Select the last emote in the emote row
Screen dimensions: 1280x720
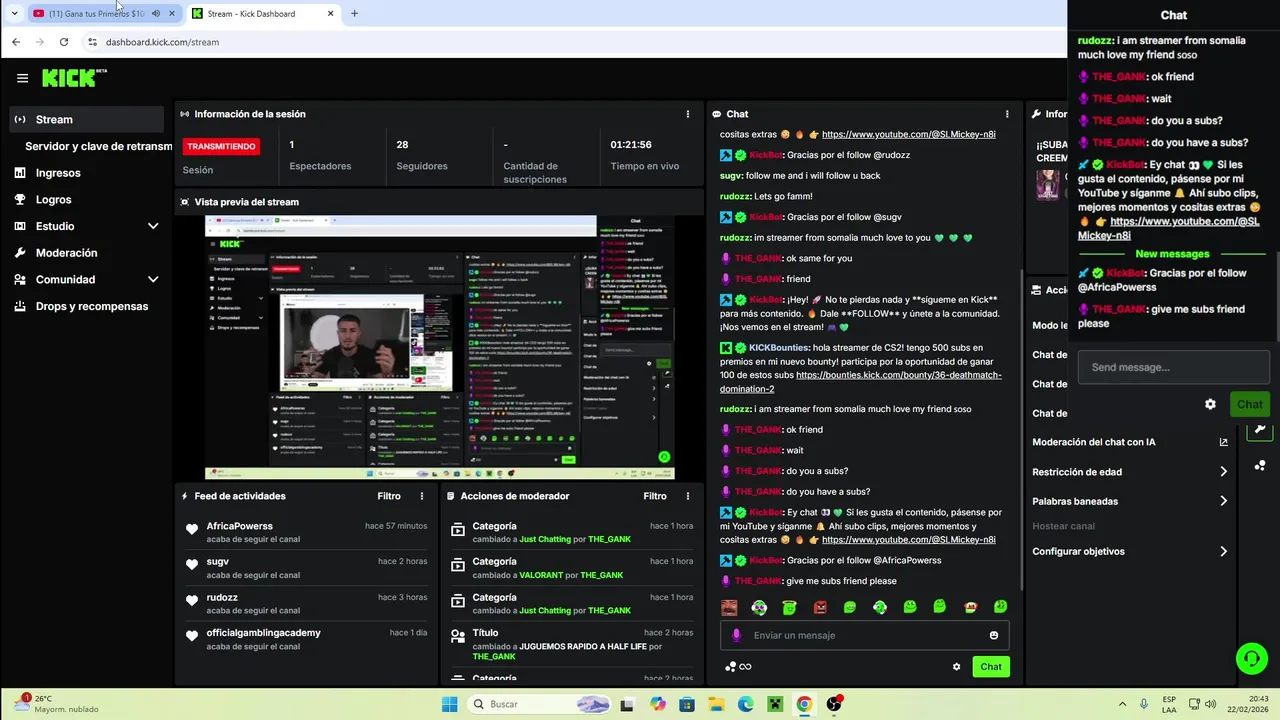(1000, 607)
